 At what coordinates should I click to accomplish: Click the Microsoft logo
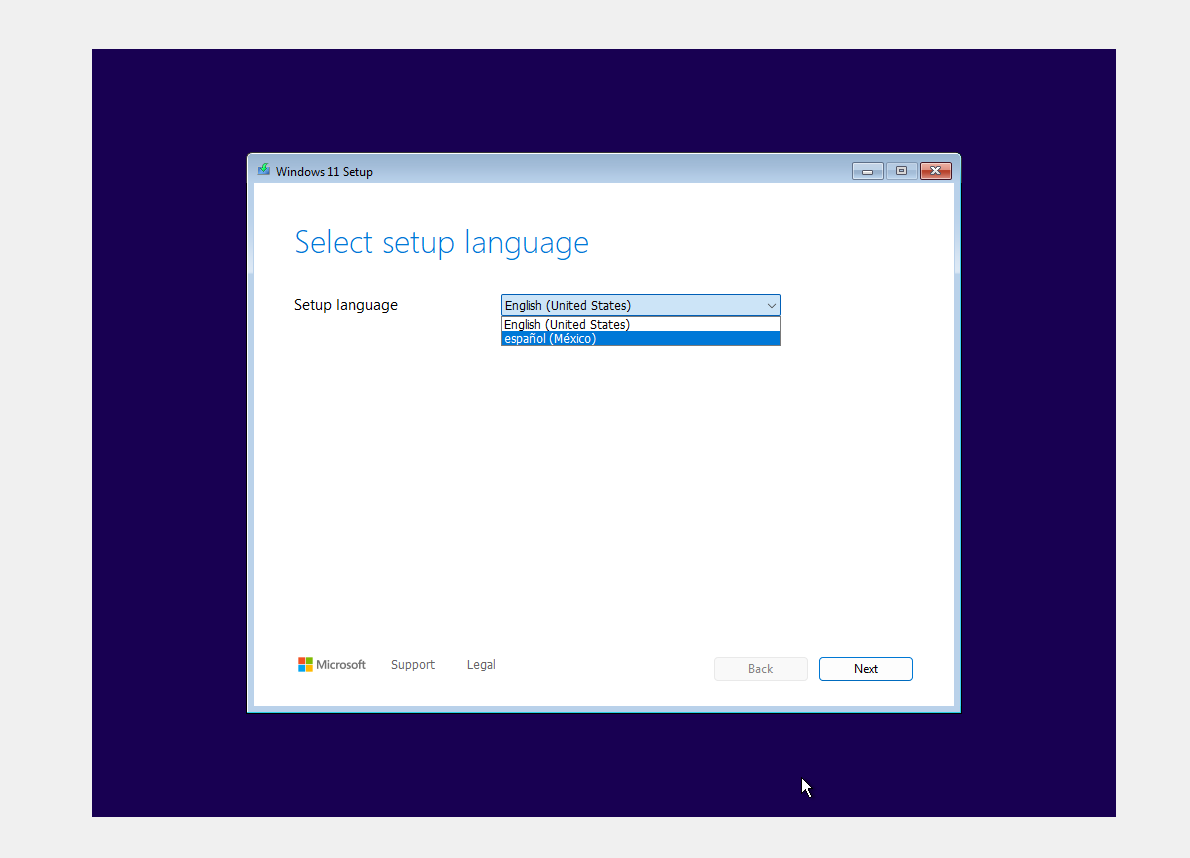[332, 665]
